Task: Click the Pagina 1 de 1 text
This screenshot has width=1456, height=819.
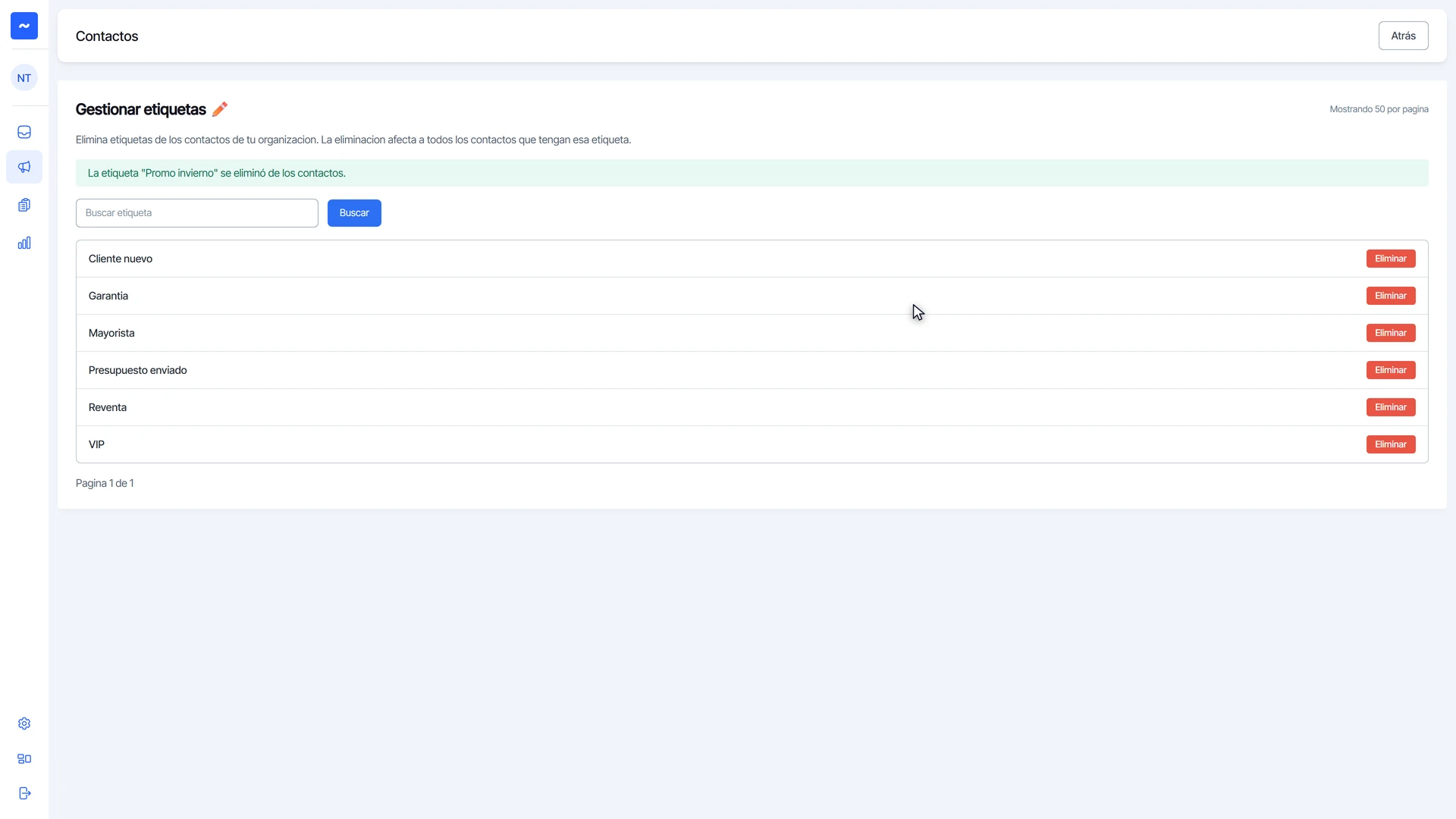Action: click(x=105, y=483)
